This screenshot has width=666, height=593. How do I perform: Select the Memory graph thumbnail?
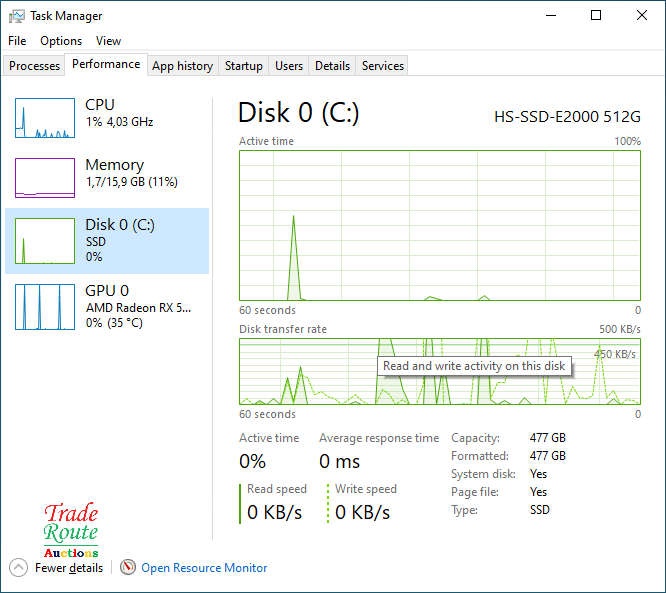[45, 178]
